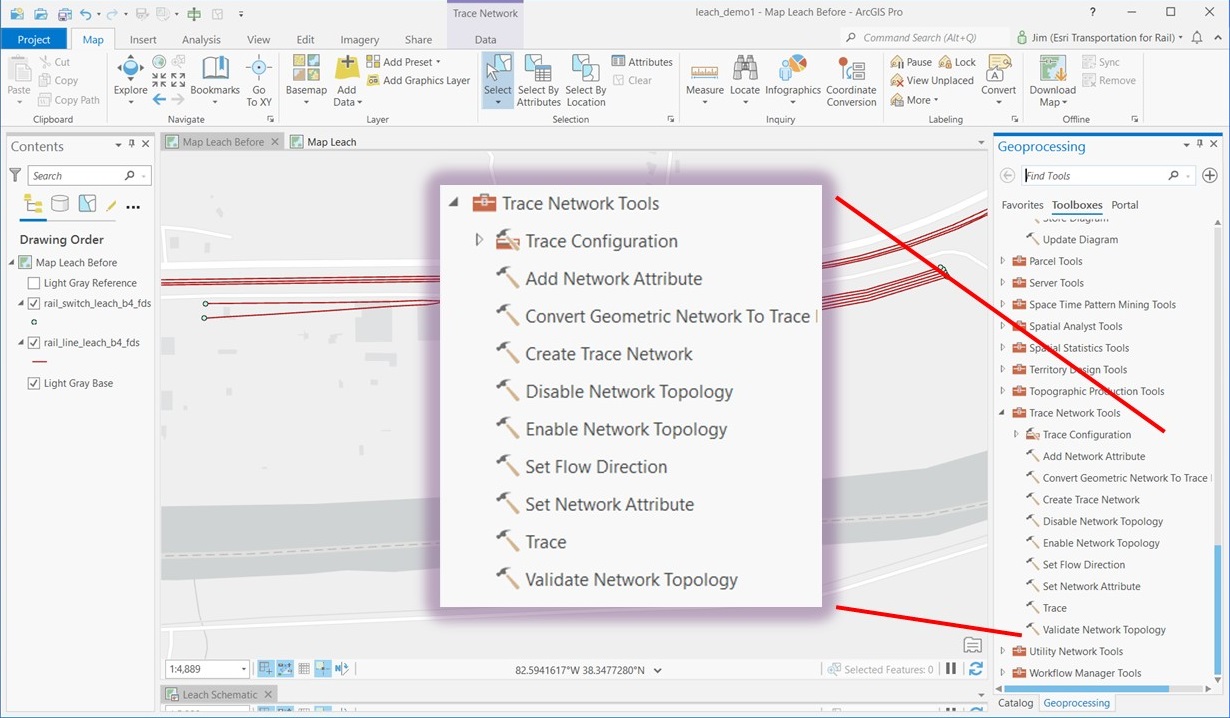This screenshot has width=1230, height=718.
Task: Toggle visibility of rail_line_leach_b4_fds layer
Action: tap(35, 343)
